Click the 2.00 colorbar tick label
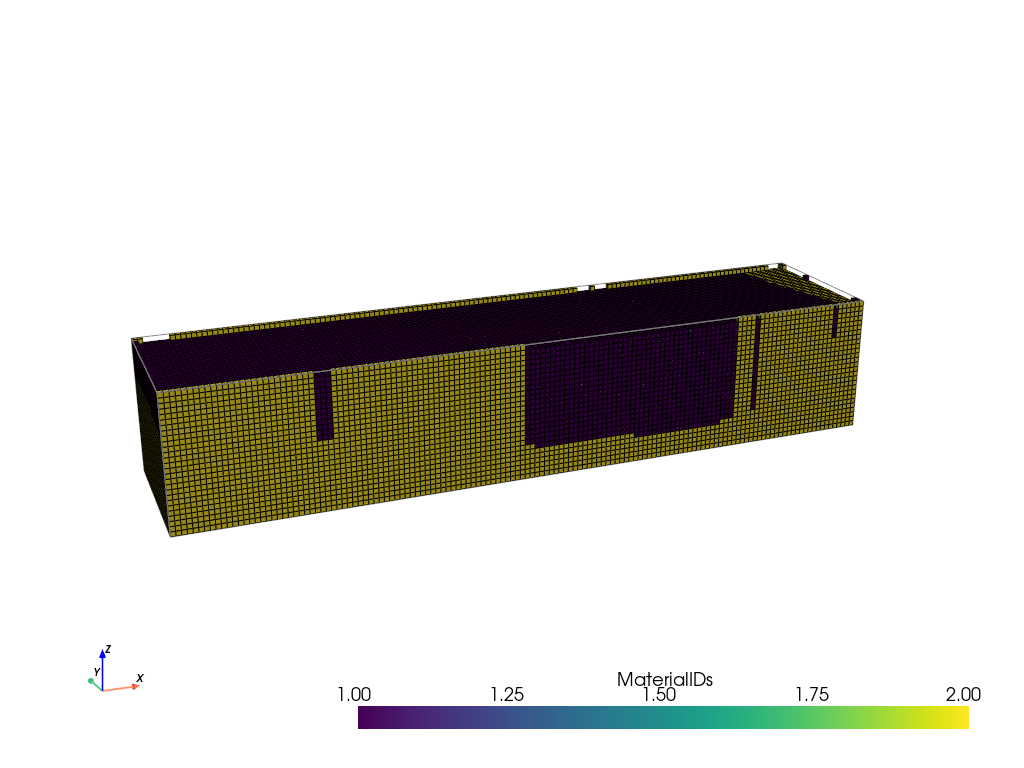The height and width of the screenshot is (768, 1024). (963, 694)
